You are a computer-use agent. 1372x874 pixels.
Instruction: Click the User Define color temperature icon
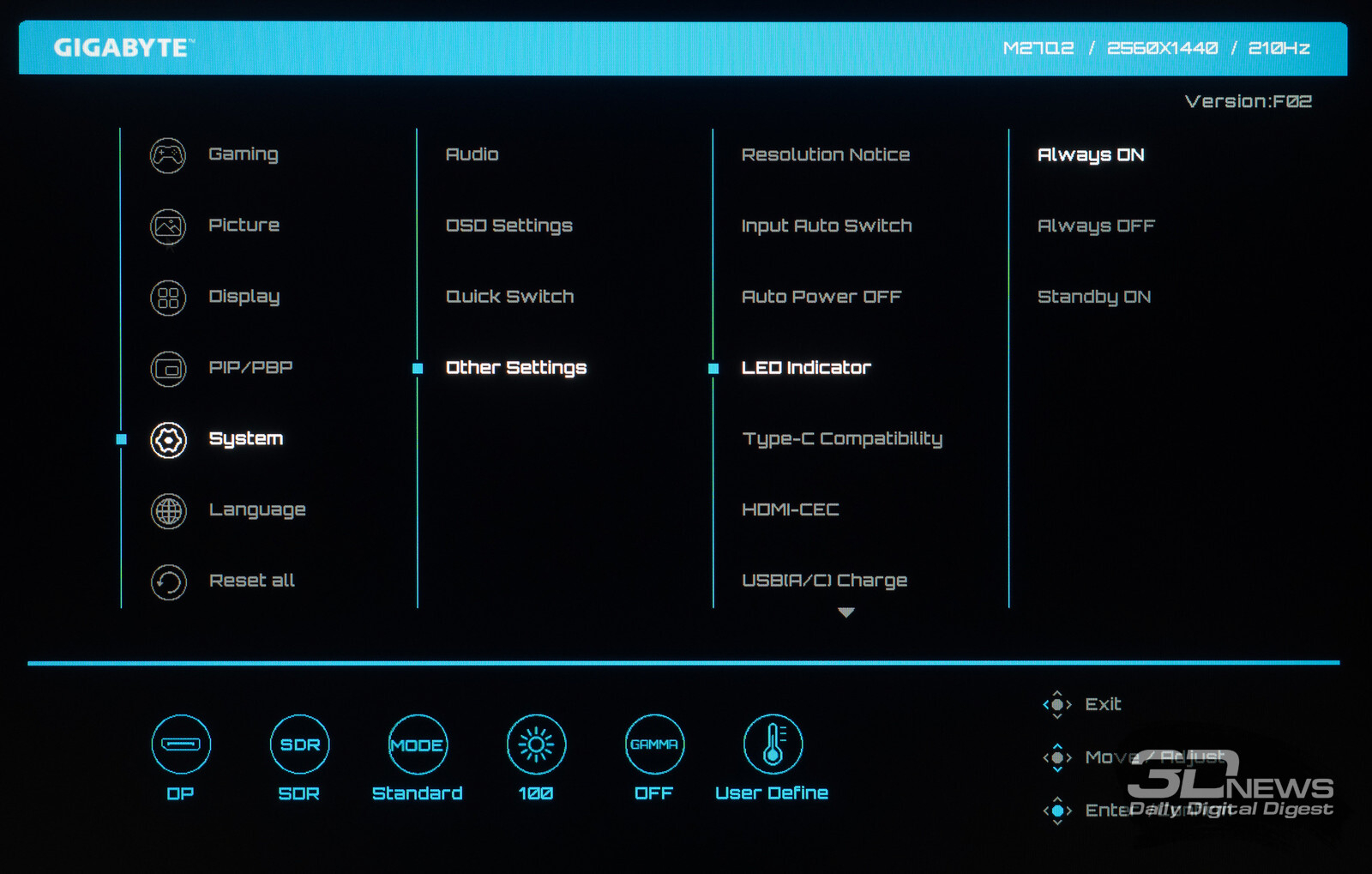coord(773,744)
